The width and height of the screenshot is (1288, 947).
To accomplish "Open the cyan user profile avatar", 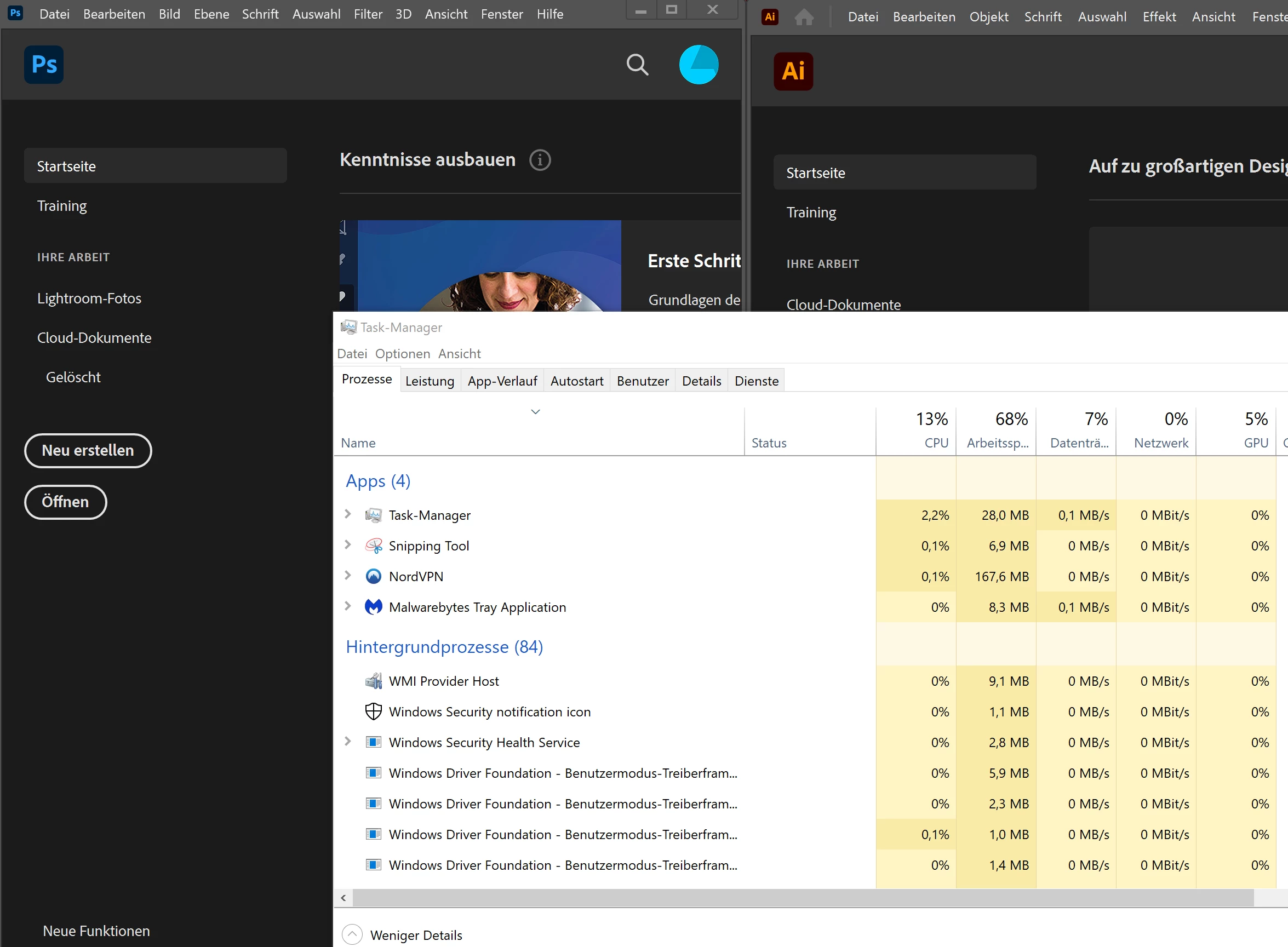I will click(699, 65).
